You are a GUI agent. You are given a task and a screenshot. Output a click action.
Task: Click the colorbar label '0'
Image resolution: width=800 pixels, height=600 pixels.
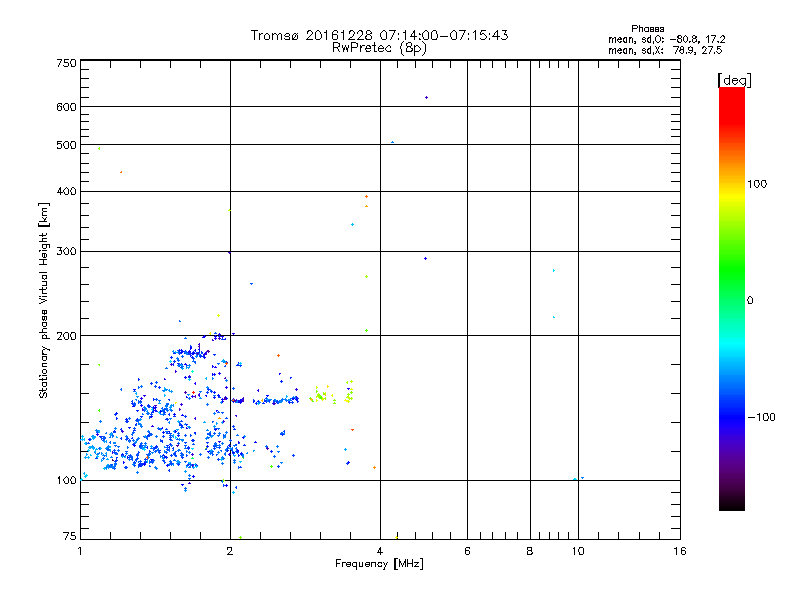750,301
